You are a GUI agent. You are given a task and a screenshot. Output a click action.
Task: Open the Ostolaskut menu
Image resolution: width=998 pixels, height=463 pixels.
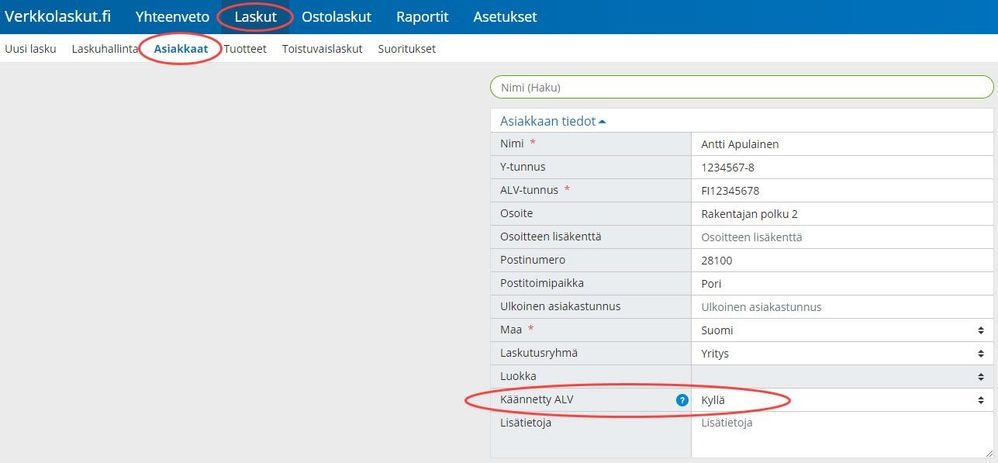coord(337,17)
